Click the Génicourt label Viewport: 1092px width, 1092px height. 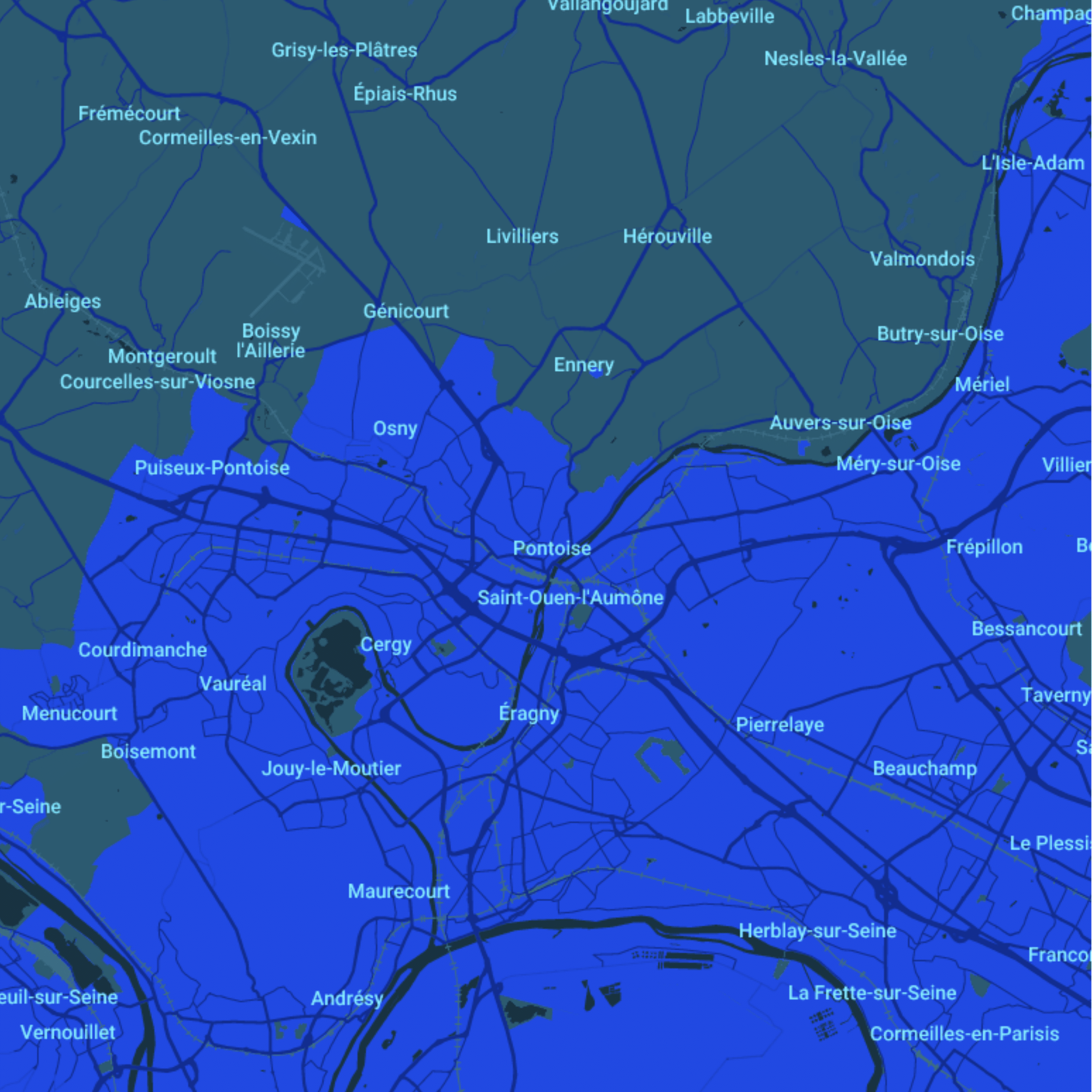(406, 311)
